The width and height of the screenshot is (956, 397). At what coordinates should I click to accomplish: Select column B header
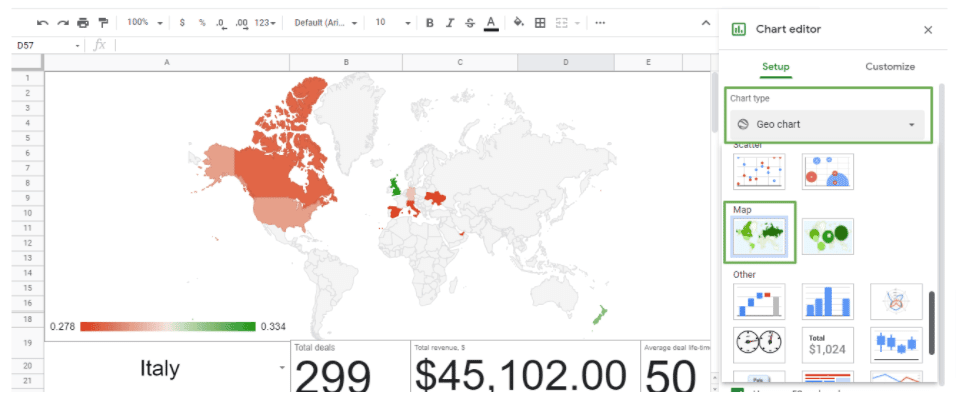(346, 62)
